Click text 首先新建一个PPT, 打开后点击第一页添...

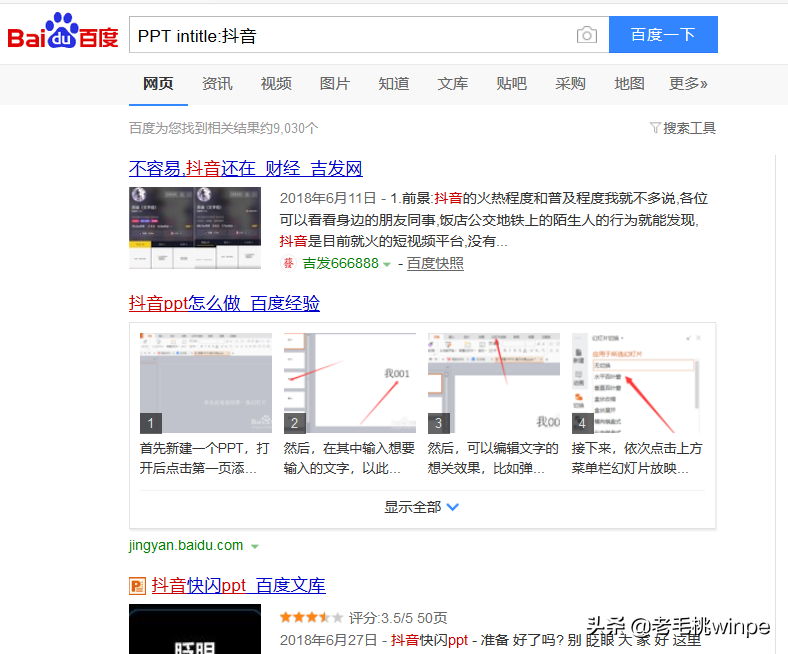coord(205,458)
